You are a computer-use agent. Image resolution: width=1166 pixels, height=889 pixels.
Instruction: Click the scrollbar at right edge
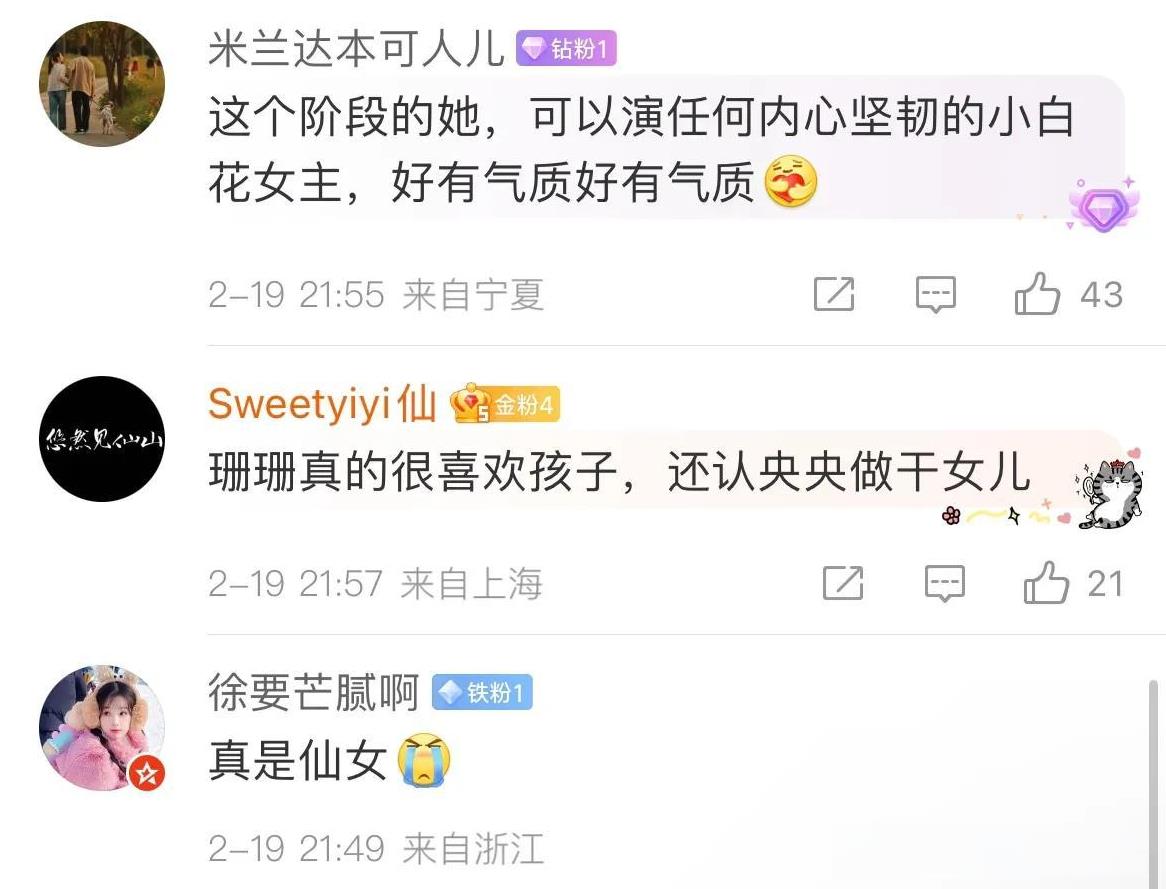click(x=1153, y=783)
